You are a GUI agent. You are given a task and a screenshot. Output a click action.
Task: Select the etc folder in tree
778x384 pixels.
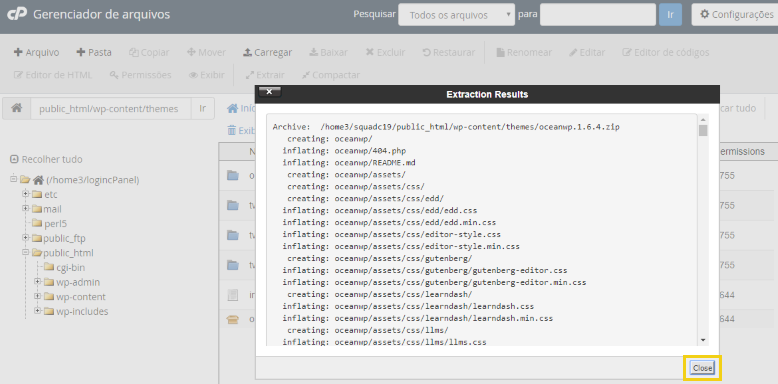tap(51, 194)
